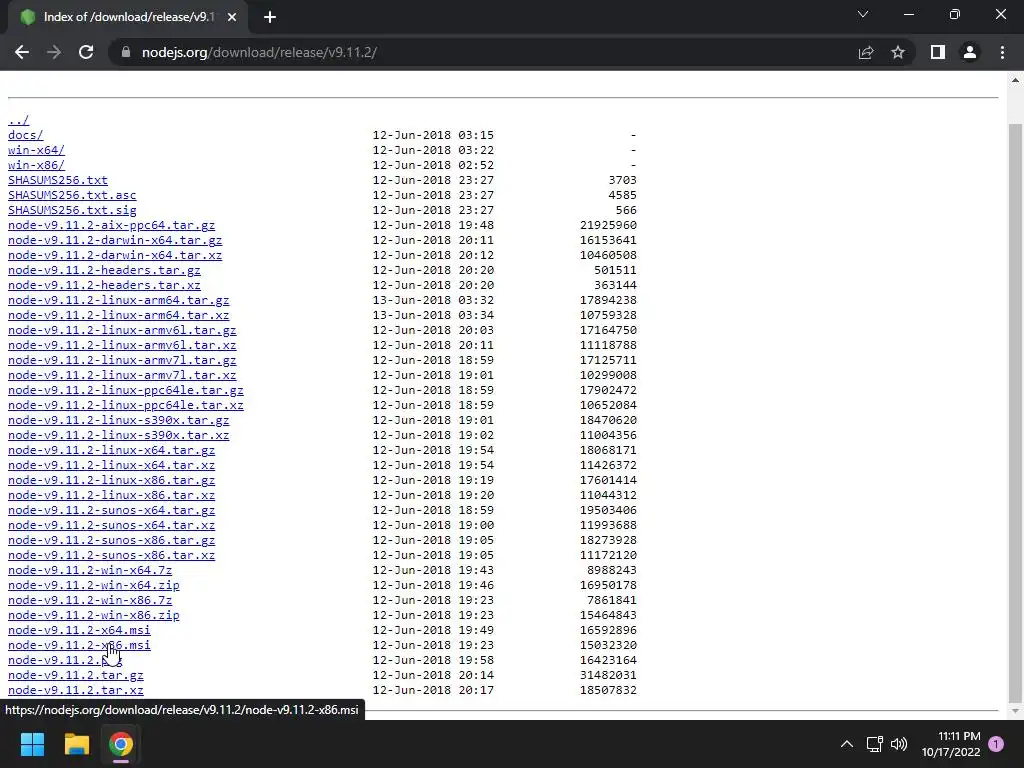1024x768 pixels.
Task: Download node-v9.11.2-win-x86.7z
Action: [89, 601]
